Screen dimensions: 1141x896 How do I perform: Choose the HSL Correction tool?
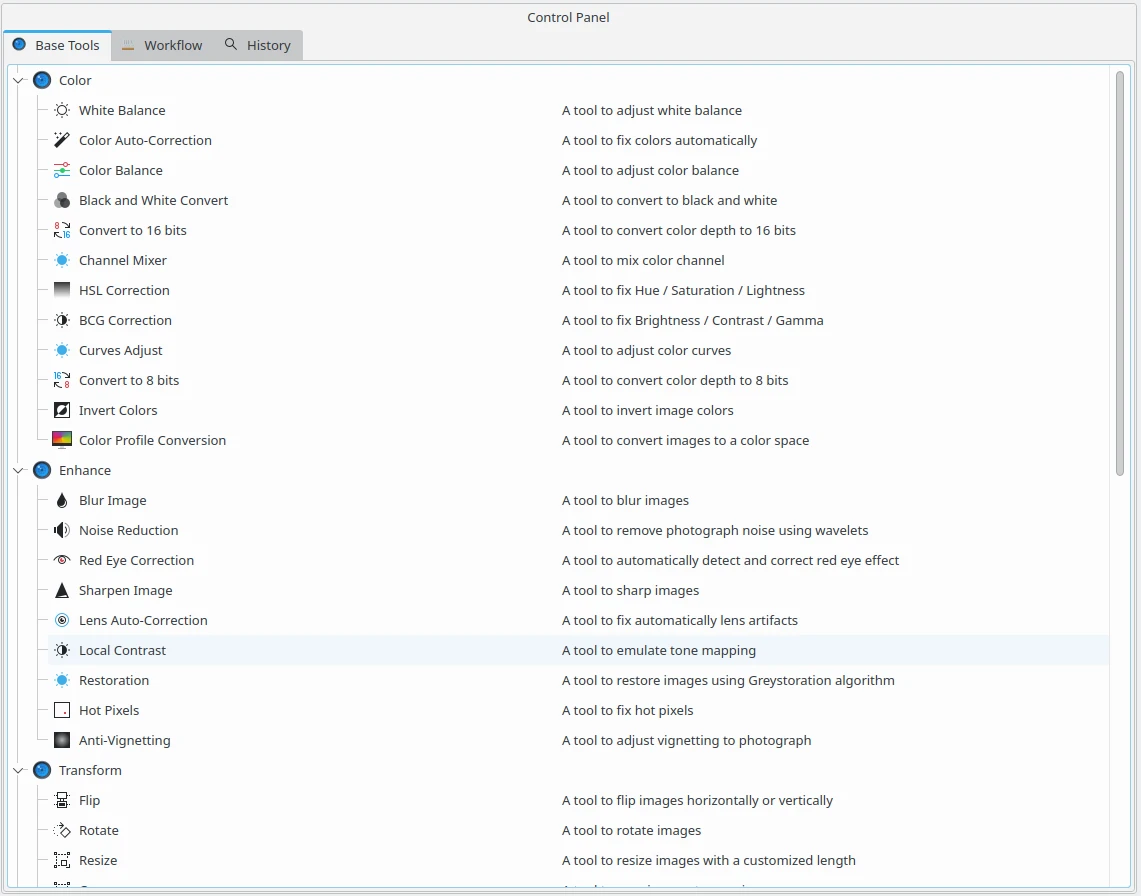[x=124, y=290]
